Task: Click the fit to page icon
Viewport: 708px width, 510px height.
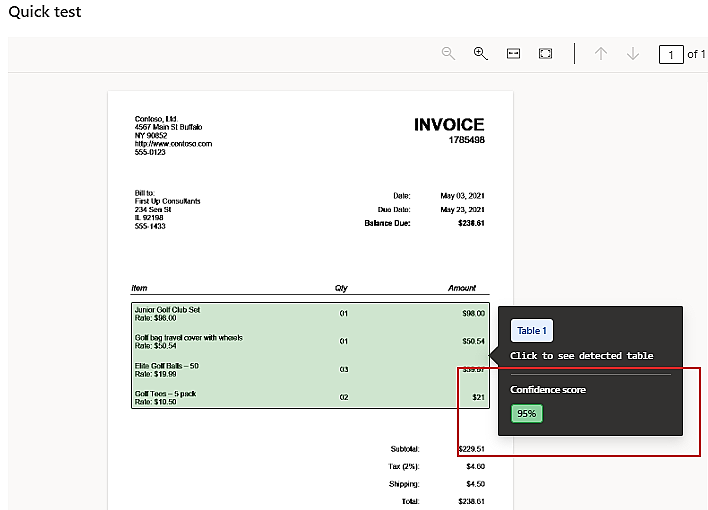Action: click(545, 54)
